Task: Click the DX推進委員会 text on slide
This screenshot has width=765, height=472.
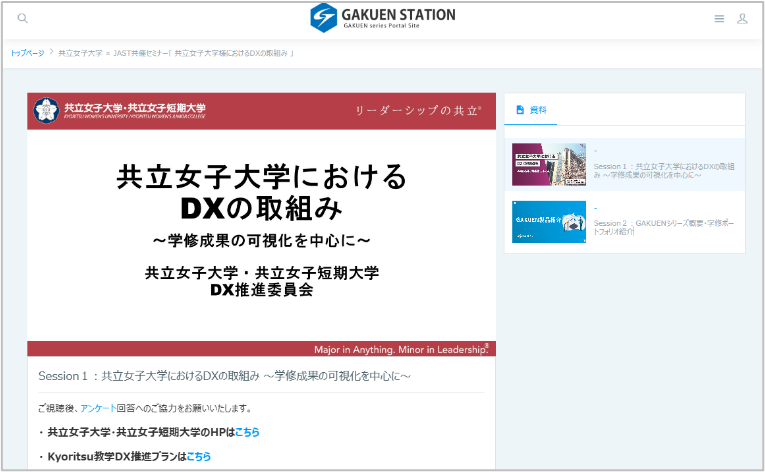Action: click(x=262, y=290)
